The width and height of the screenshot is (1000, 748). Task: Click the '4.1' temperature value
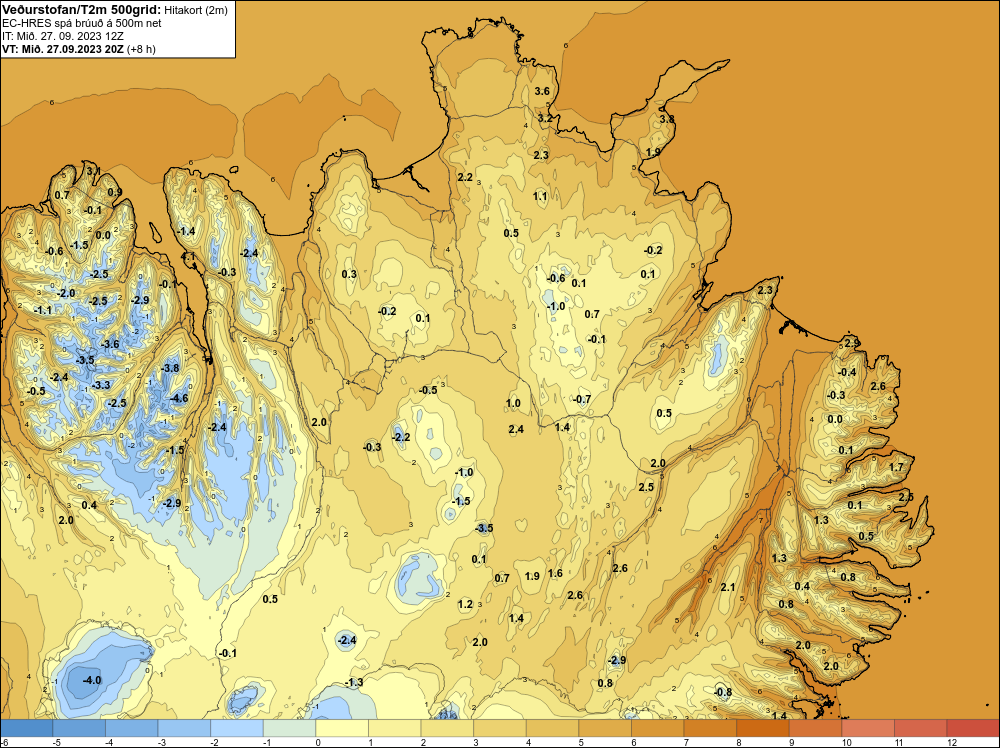(189, 256)
